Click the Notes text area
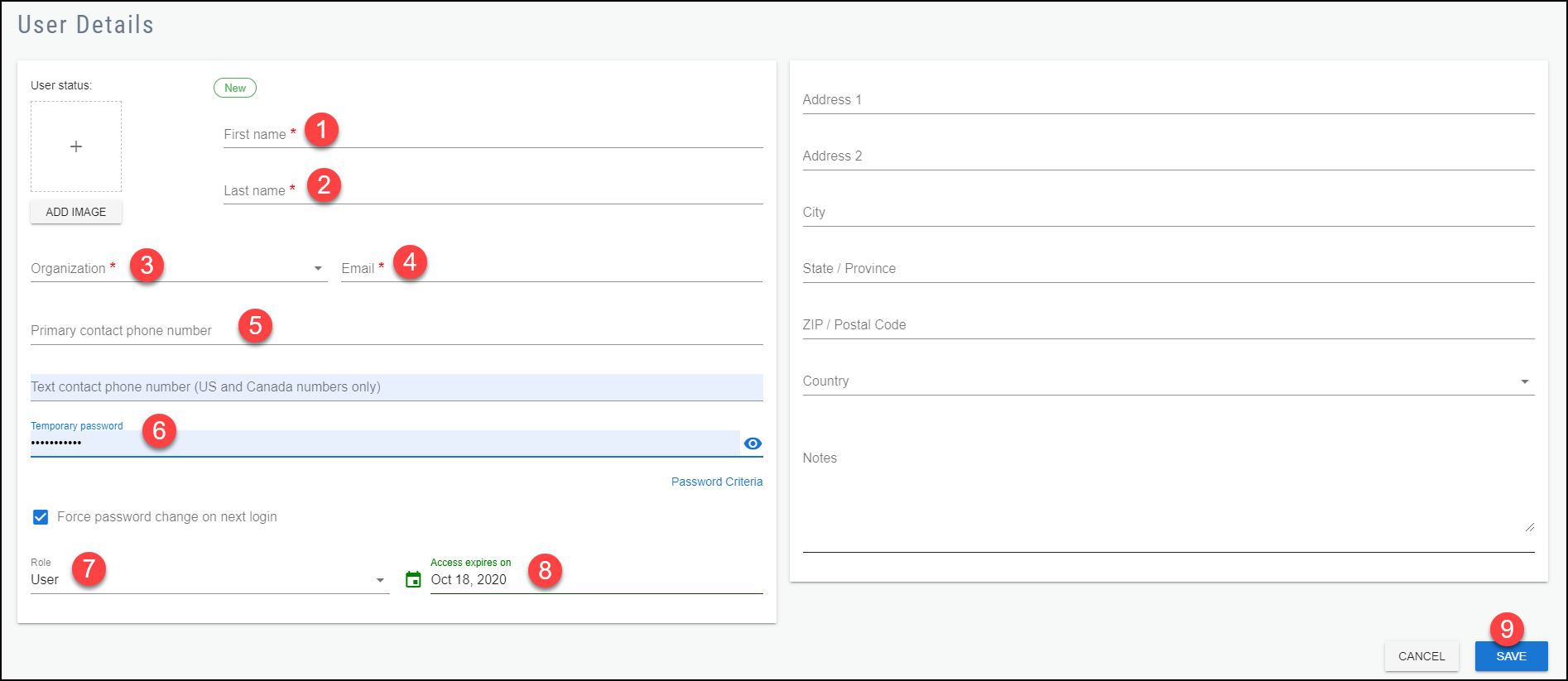The width and height of the screenshot is (1568, 681). 1168,496
